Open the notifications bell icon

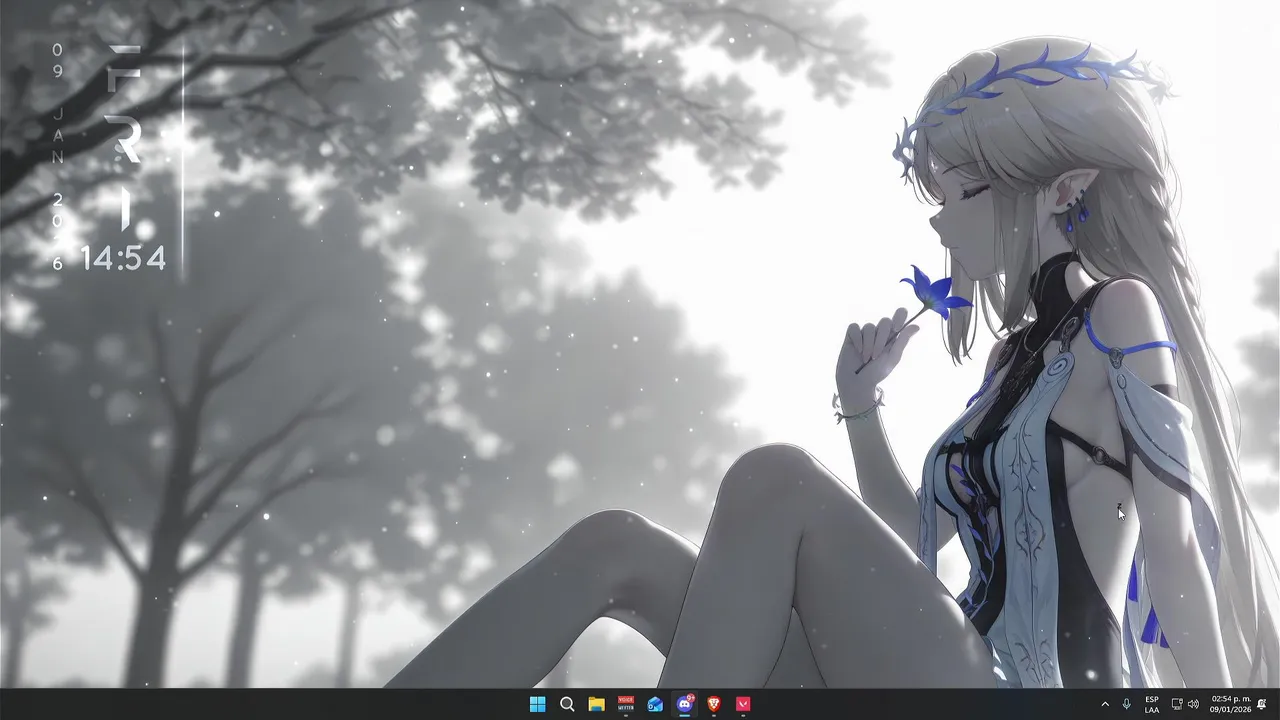pos(1262,704)
